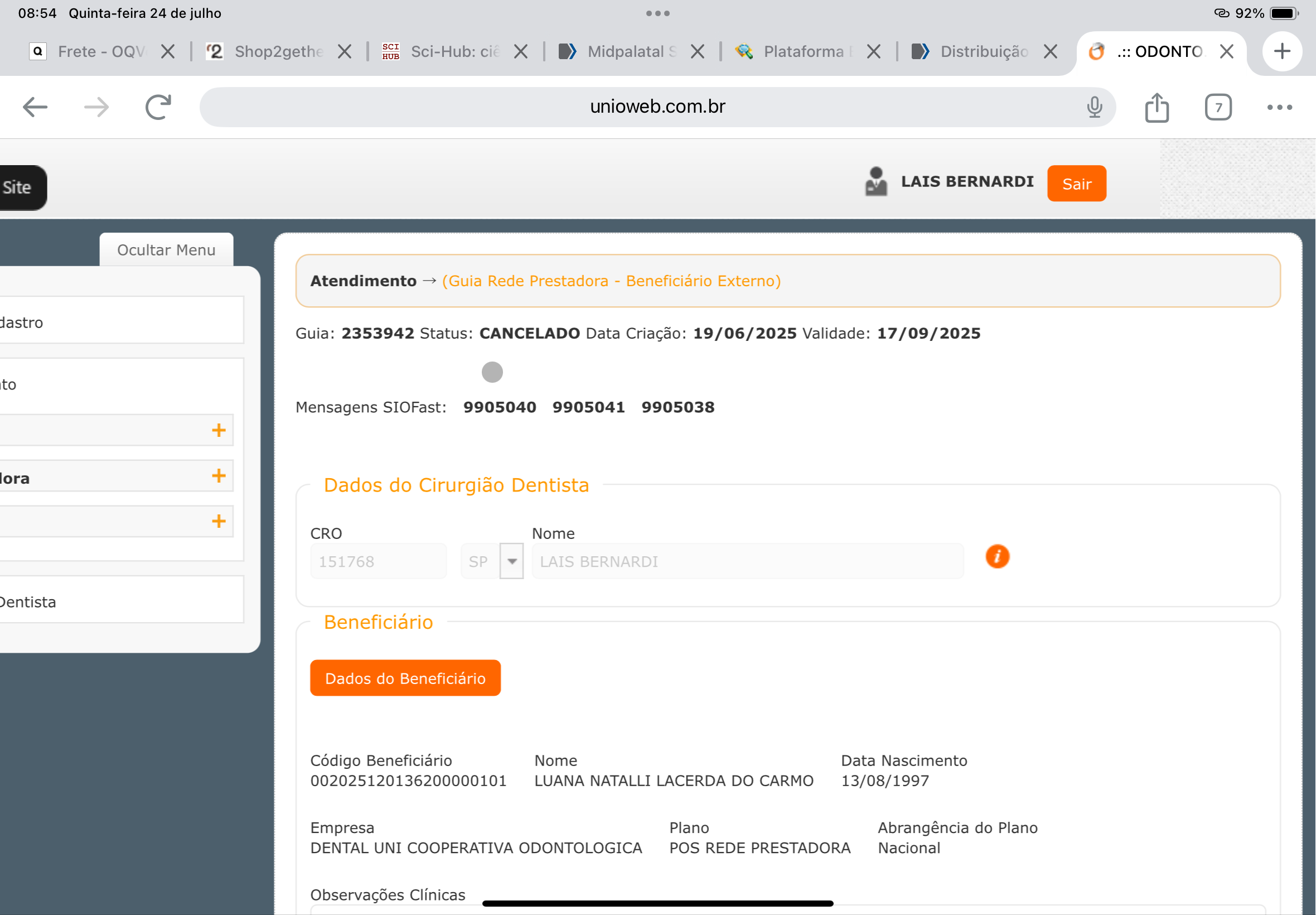Viewport: 1316px width, 915px height.
Task: Click the CRO number input field
Action: point(378,561)
